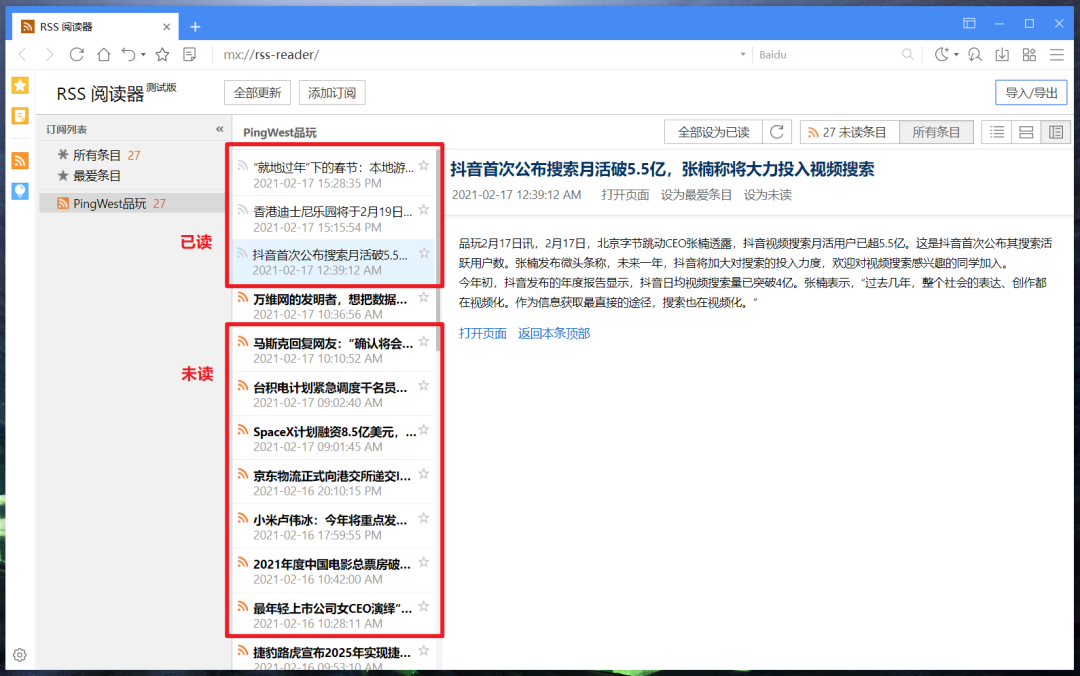Go back using the browser back arrow
This screenshot has height=676, width=1080.
point(22,54)
